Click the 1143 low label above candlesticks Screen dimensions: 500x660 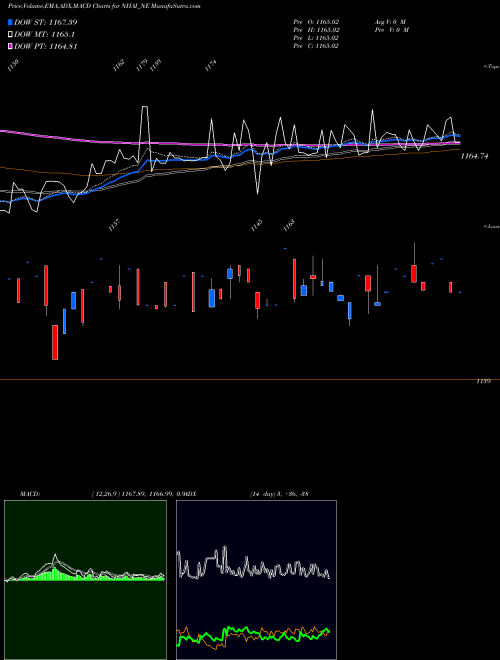(x=256, y=225)
